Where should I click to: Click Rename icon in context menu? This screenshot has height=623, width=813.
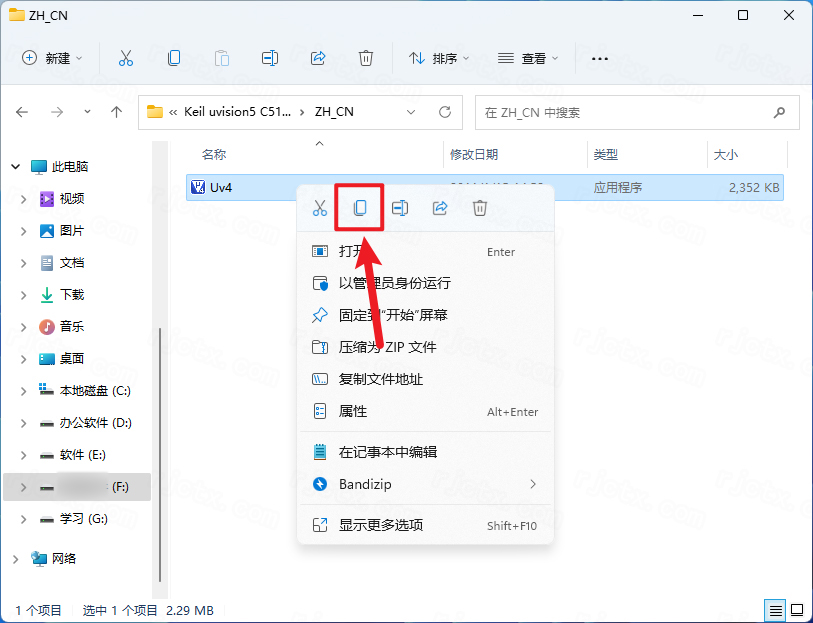point(400,208)
